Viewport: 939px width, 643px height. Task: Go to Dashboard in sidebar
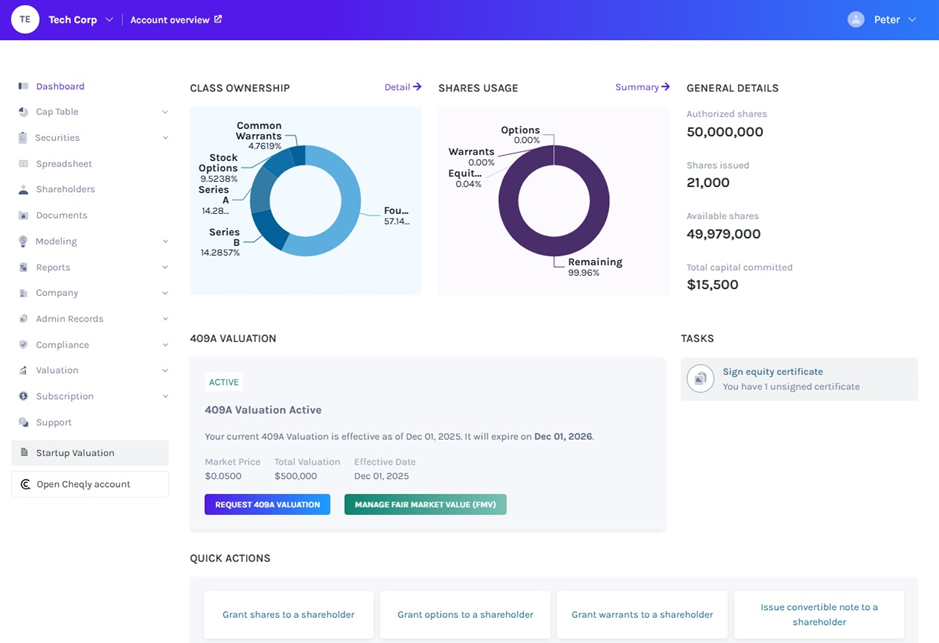click(60, 86)
